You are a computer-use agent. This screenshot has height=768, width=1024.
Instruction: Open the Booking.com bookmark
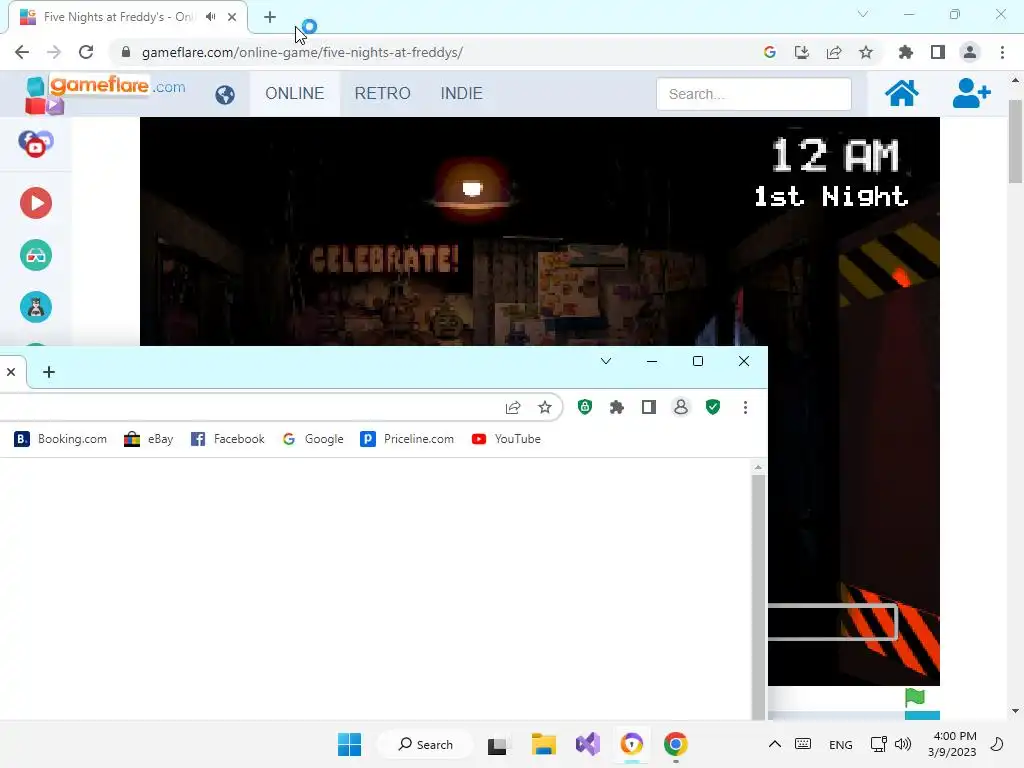pyautogui.click(x=60, y=439)
